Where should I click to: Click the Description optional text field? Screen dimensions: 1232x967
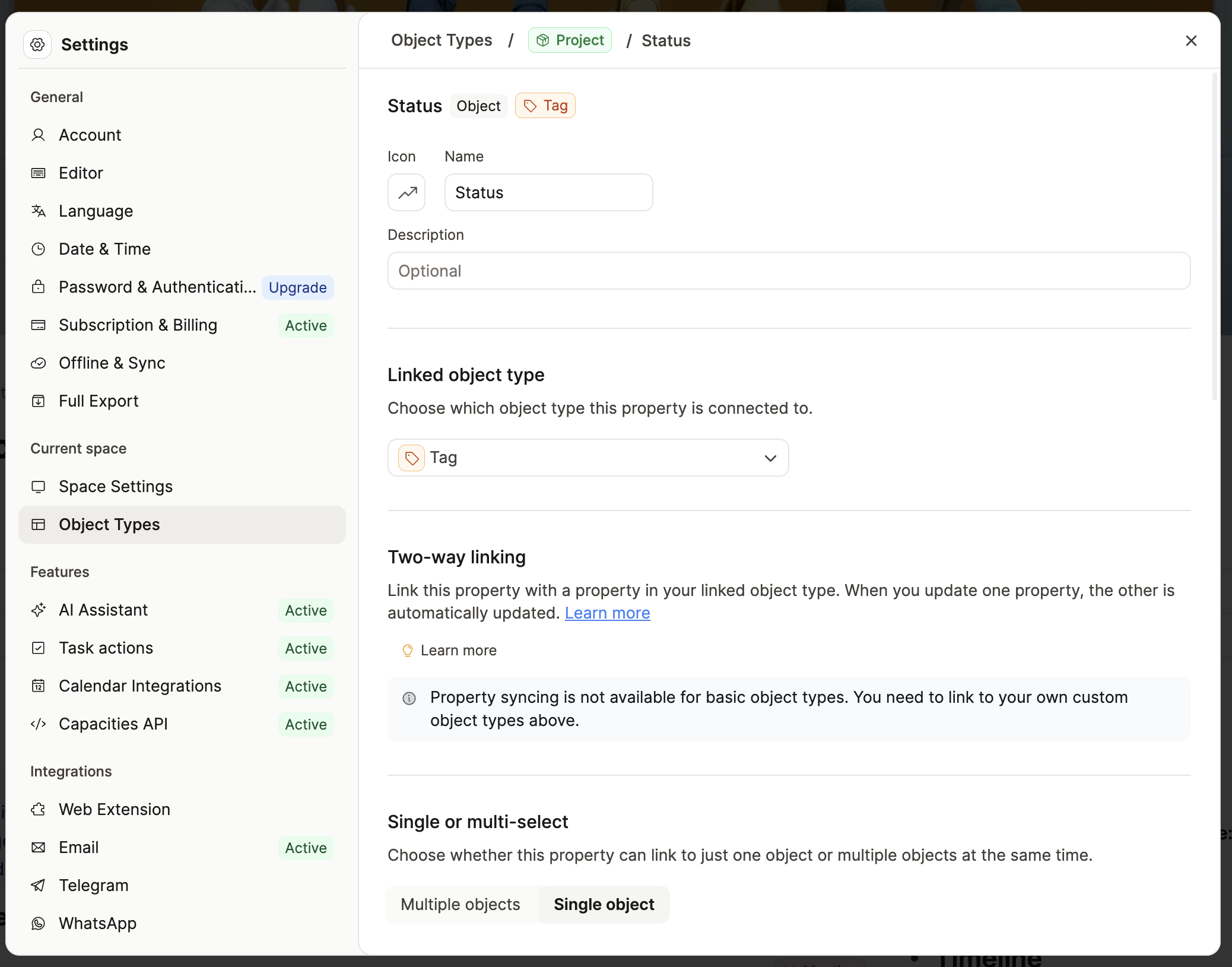pyautogui.click(x=788, y=271)
